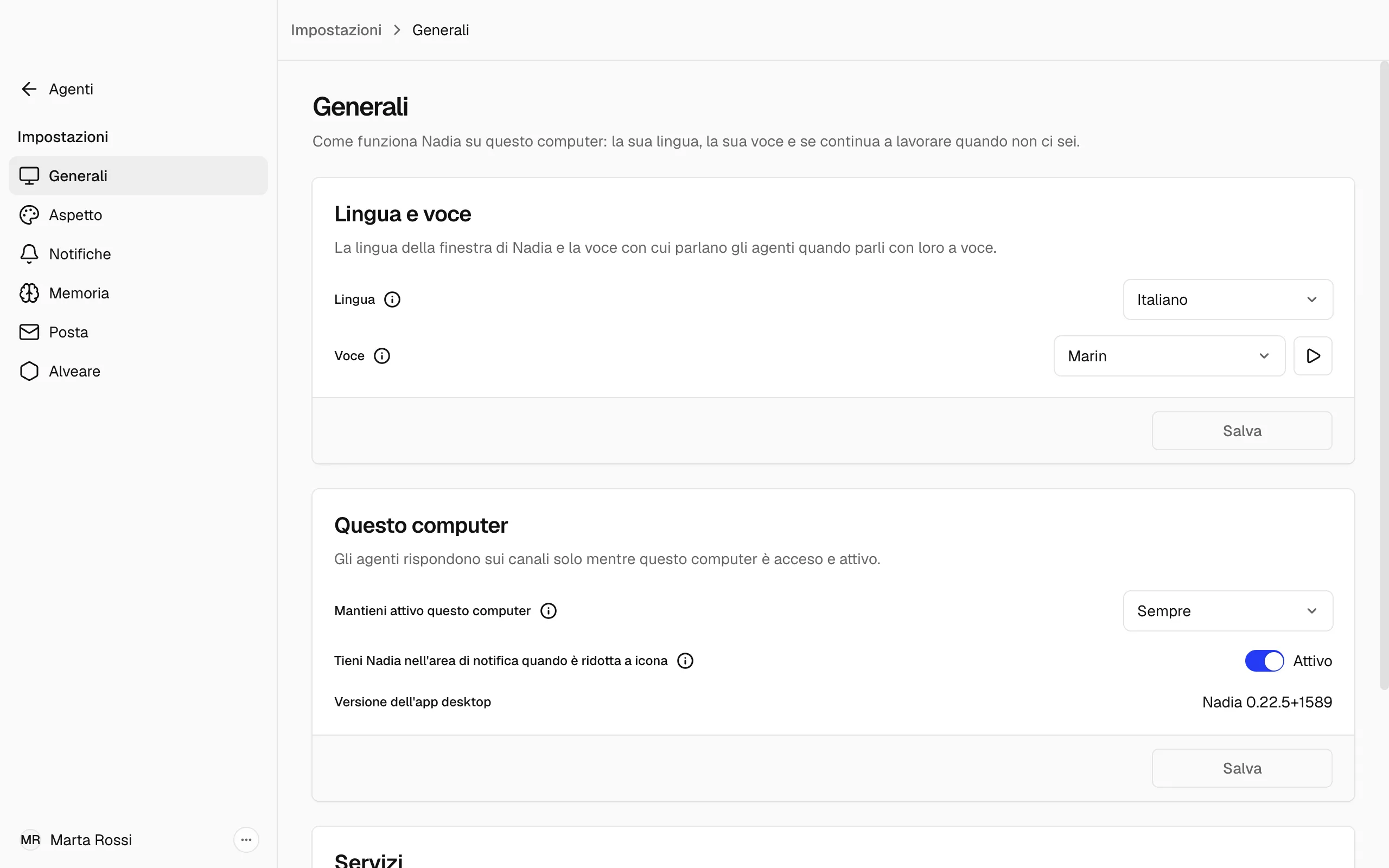The height and width of the screenshot is (868, 1389).
Task: Select Aspetto in the settings sidebar
Action: 138,215
